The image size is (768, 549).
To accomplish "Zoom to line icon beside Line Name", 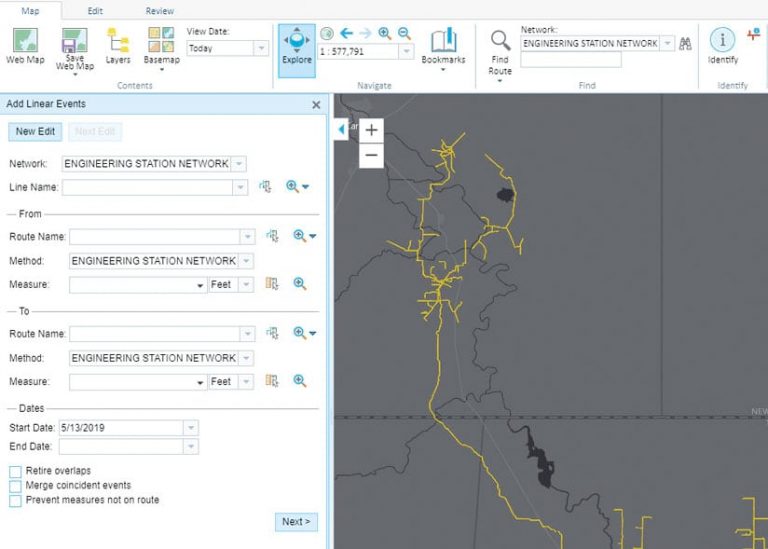I will 292,186.
